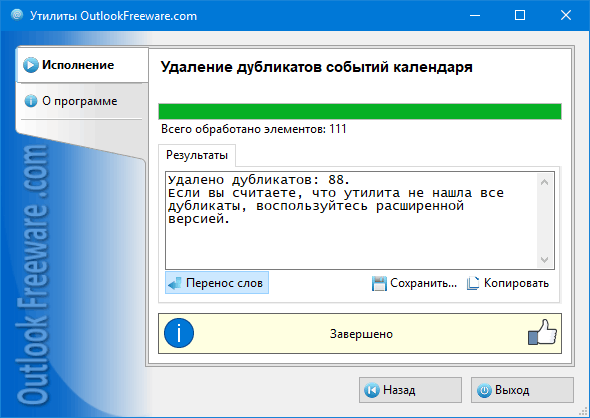Select the Результаты tab

point(197,155)
